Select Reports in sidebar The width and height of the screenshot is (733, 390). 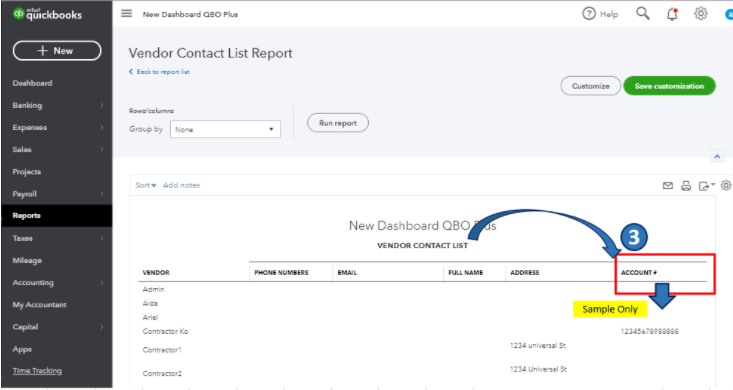coord(57,216)
